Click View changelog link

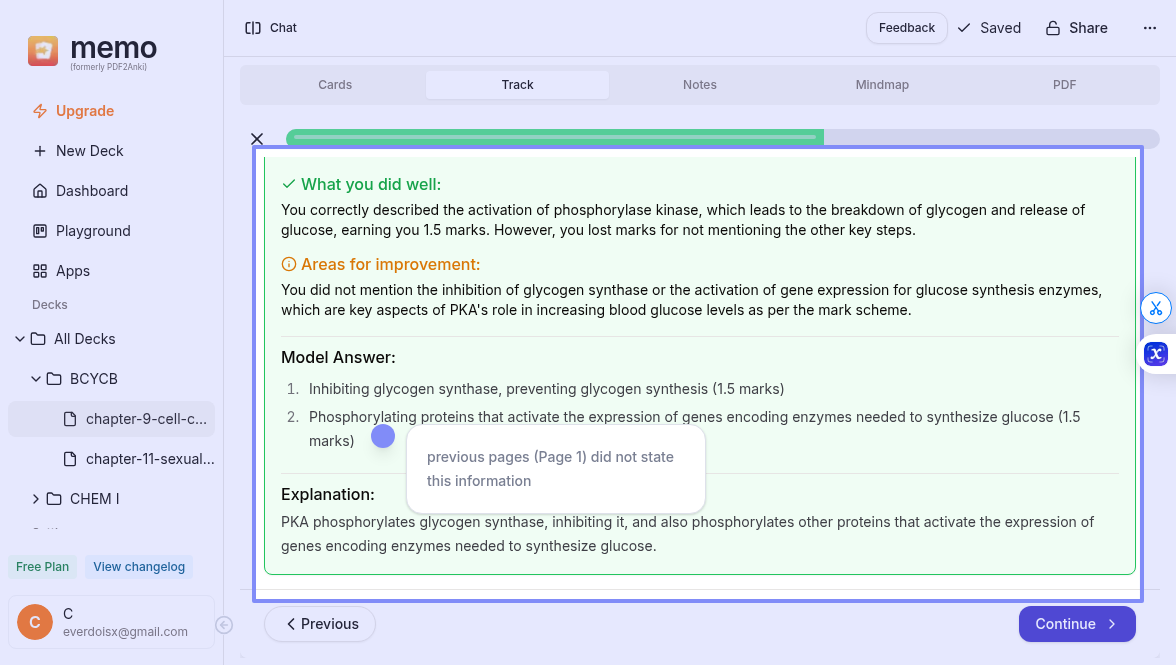click(139, 567)
